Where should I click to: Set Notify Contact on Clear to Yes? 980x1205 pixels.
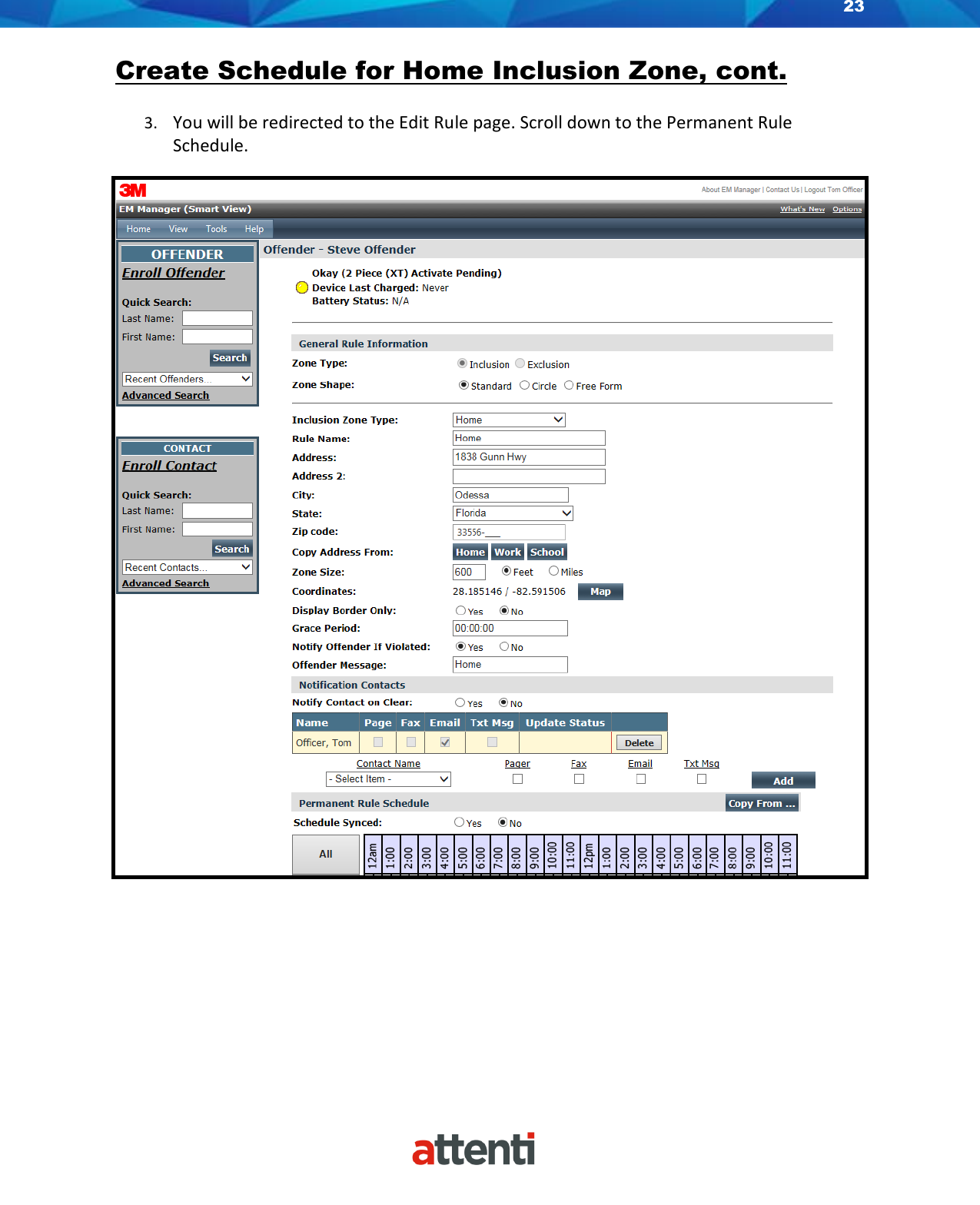click(460, 702)
